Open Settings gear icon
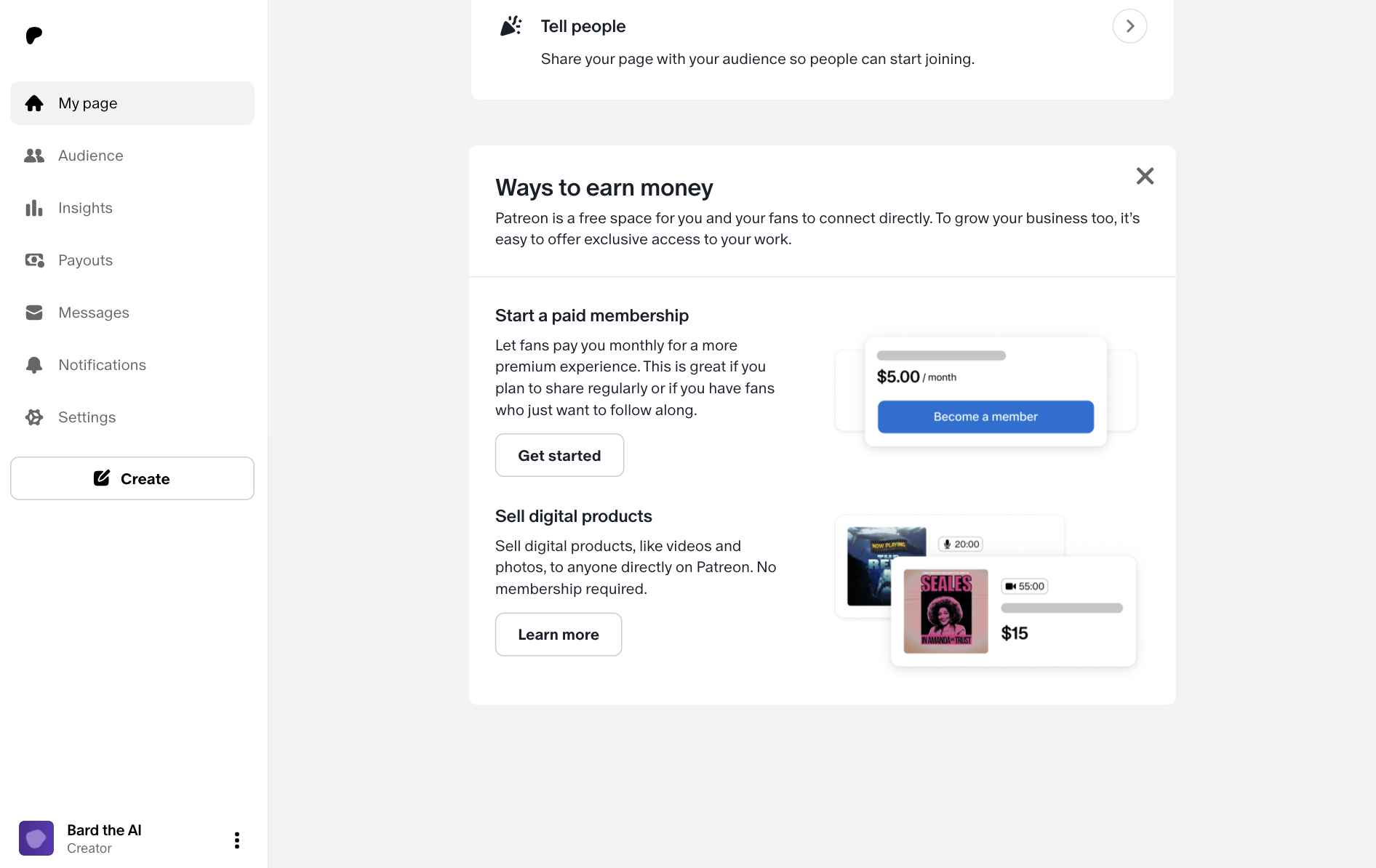This screenshot has width=1376, height=868. 34,417
